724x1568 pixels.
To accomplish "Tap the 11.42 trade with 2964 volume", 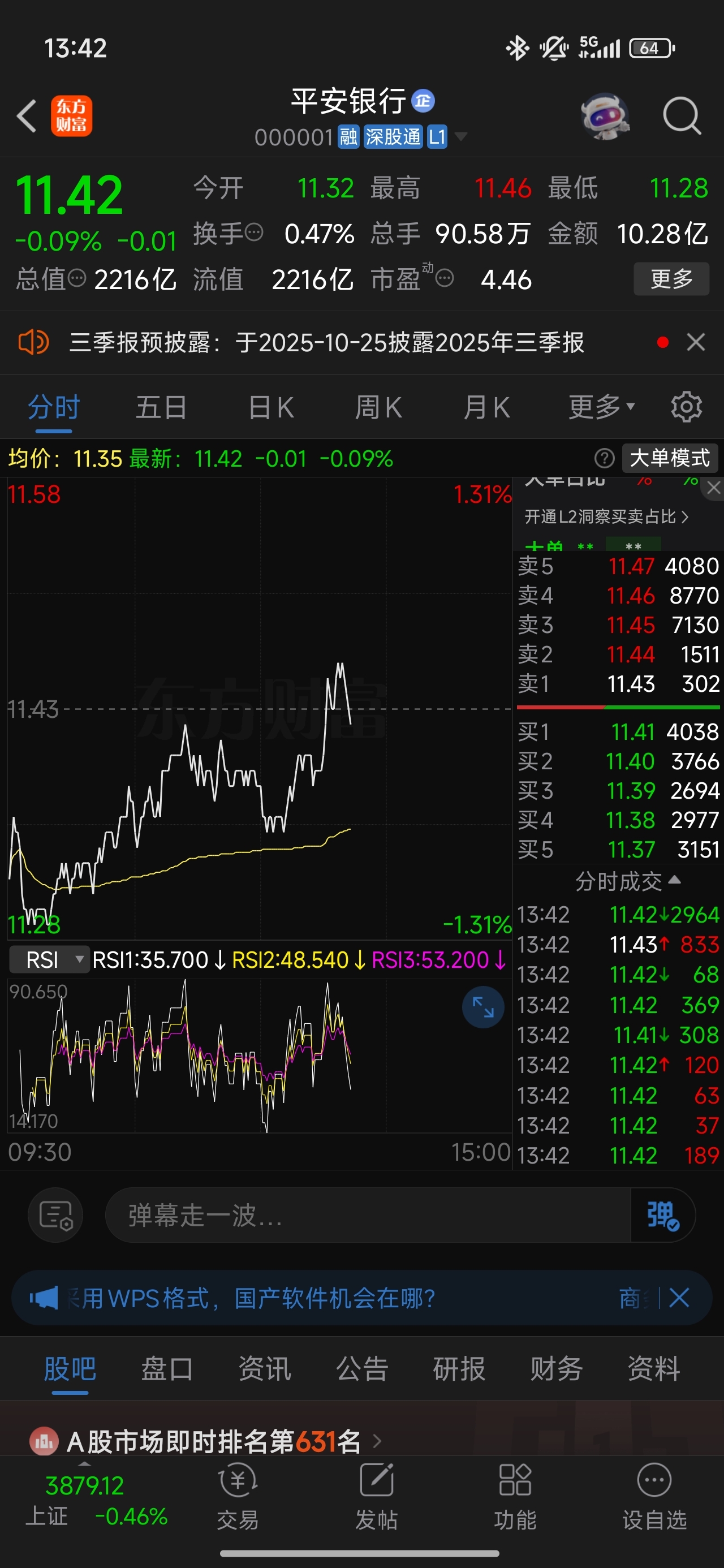I will click(x=618, y=914).
